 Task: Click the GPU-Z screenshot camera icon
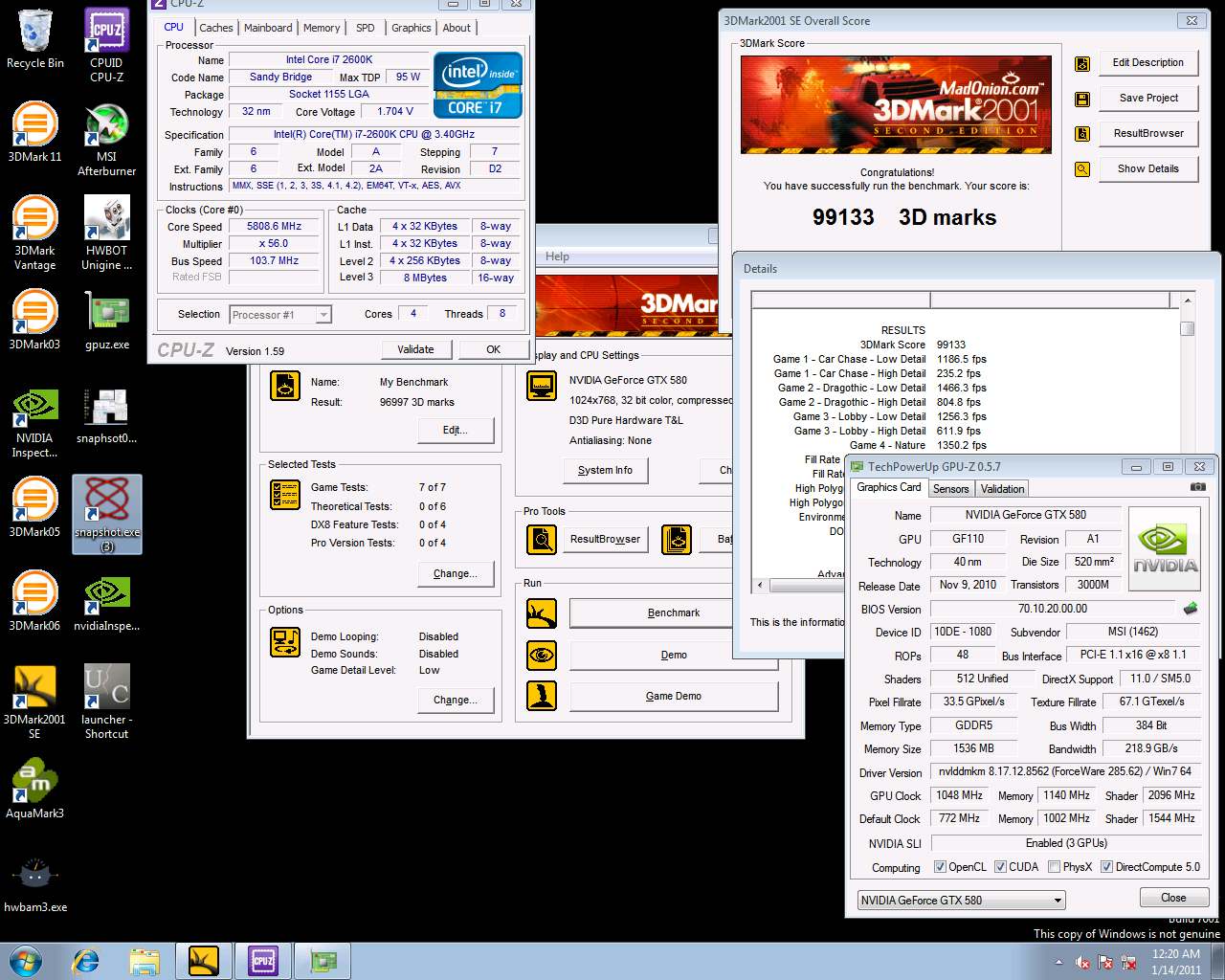[x=1197, y=487]
